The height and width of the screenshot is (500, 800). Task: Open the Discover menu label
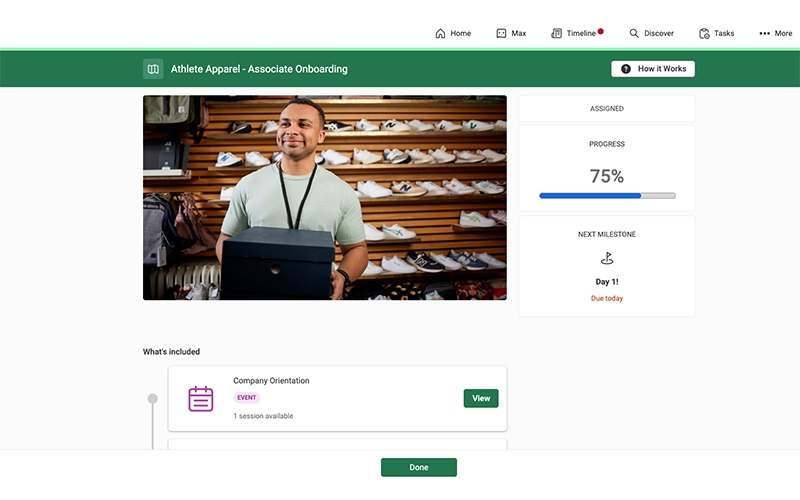point(658,33)
